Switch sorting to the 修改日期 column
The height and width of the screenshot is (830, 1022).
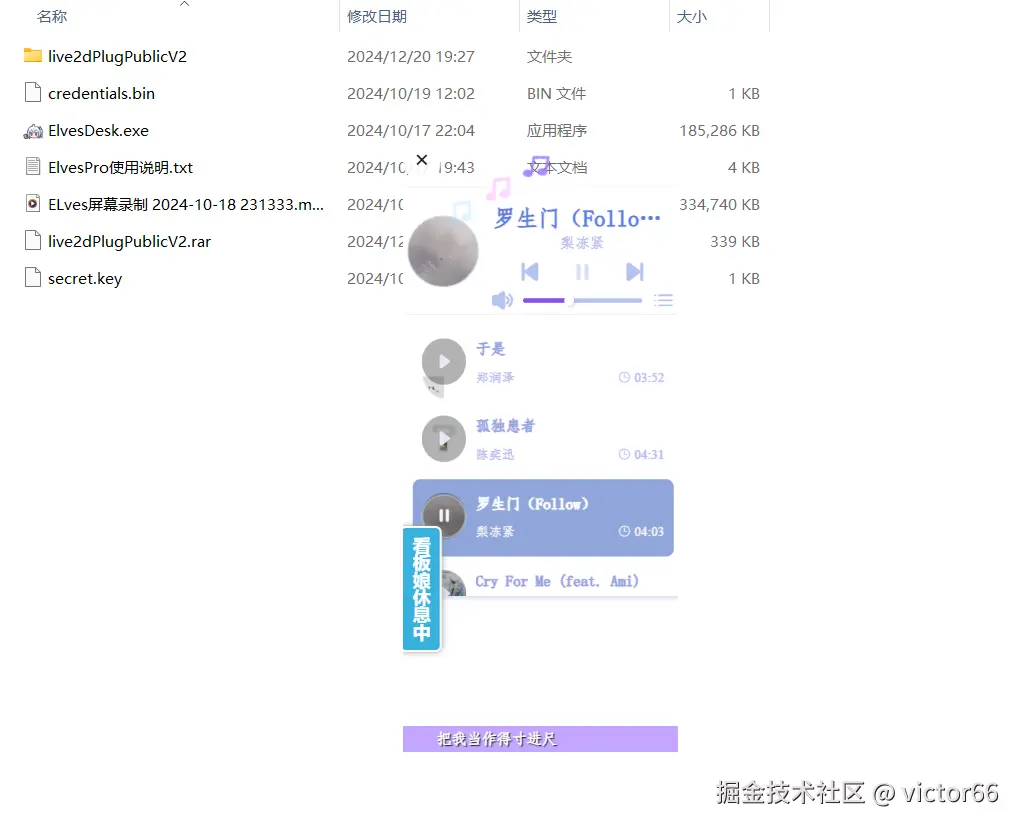click(377, 16)
